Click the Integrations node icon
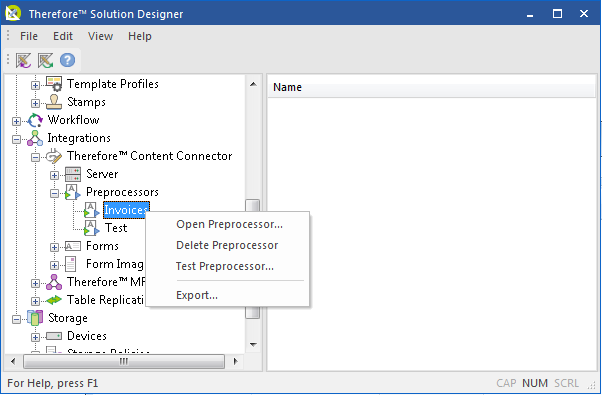602x395 pixels. click(x=35, y=138)
